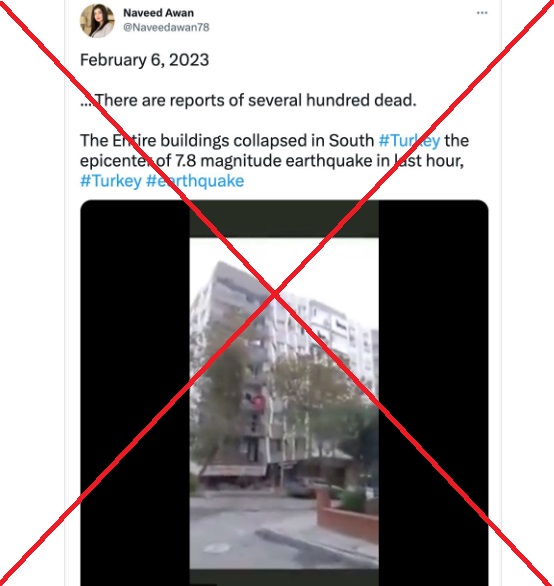Click the '7.8 magnitude earthquake' text line
The width and height of the screenshot is (554, 586).
pyautogui.click(x=272, y=161)
